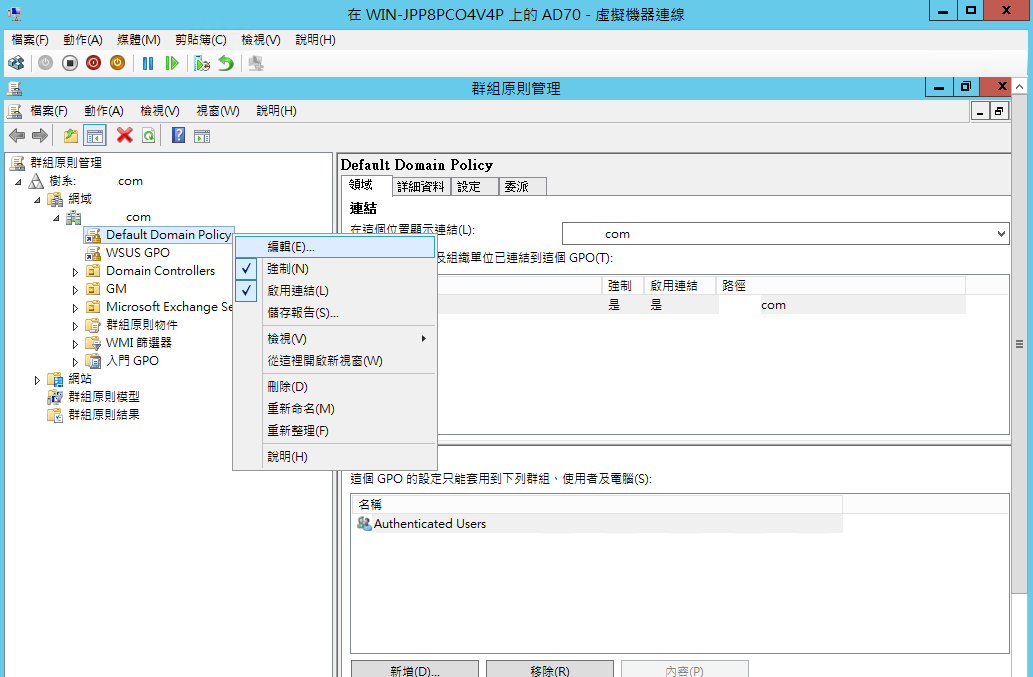Expand the 站台 (sites) tree node
Screen dimensions: 1033x677
[38, 379]
